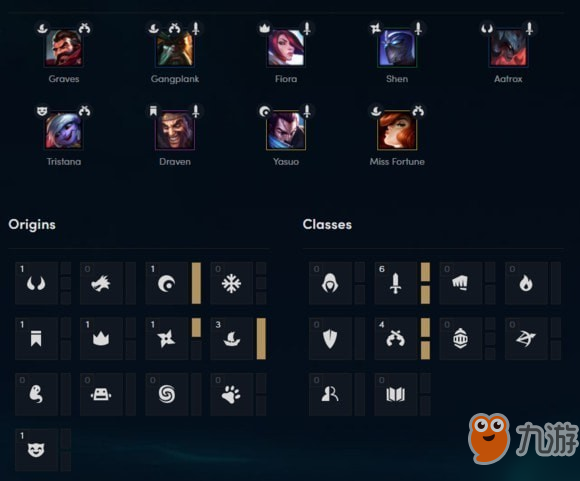Click the Wild paw print origin icon
The width and height of the screenshot is (580, 481).
coord(232,394)
